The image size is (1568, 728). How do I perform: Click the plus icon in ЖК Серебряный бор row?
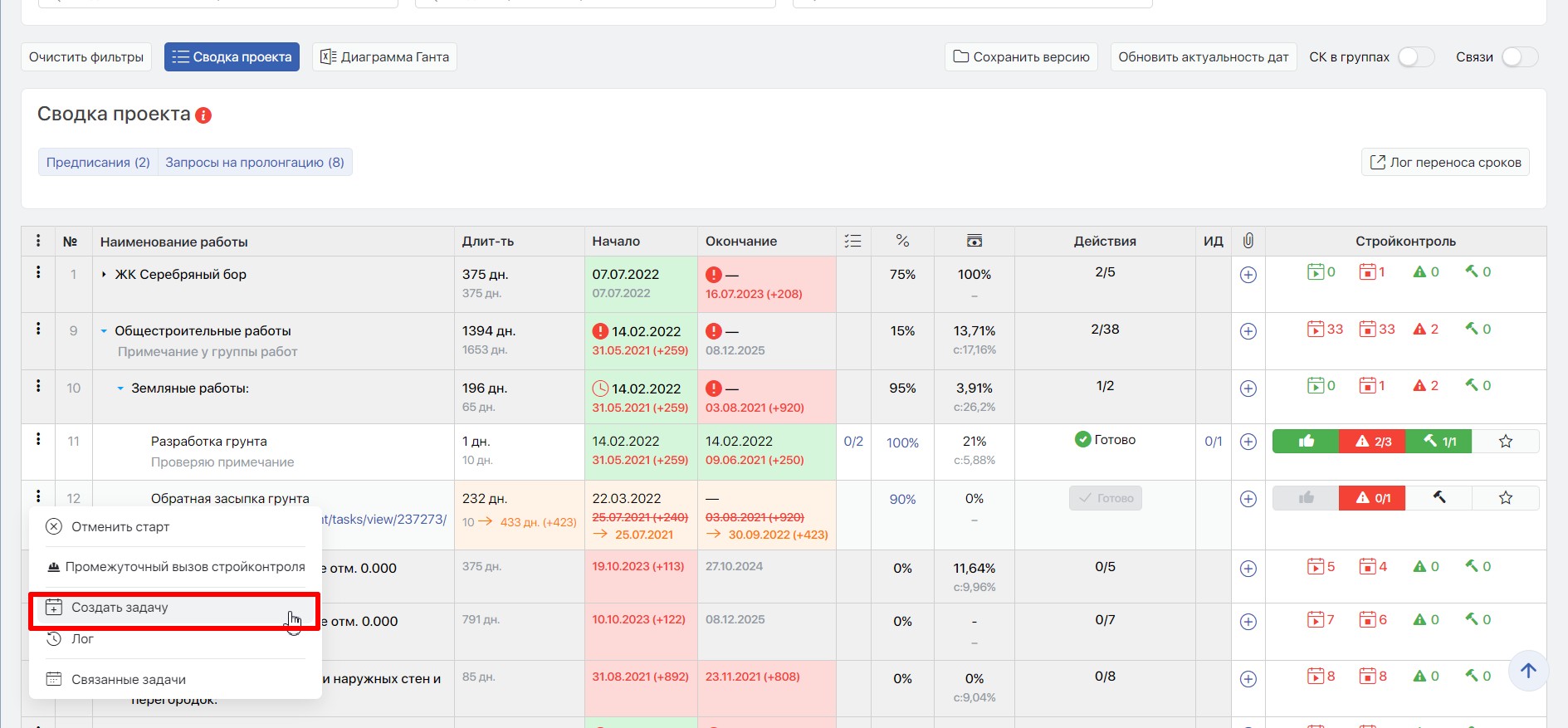(x=1248, y=275)
